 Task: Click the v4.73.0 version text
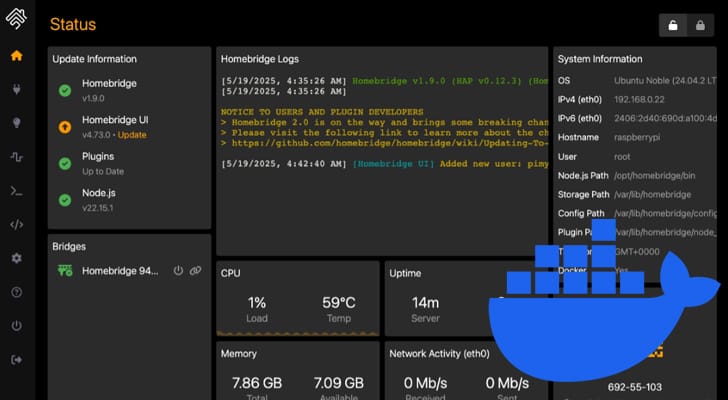click(98, 135)
